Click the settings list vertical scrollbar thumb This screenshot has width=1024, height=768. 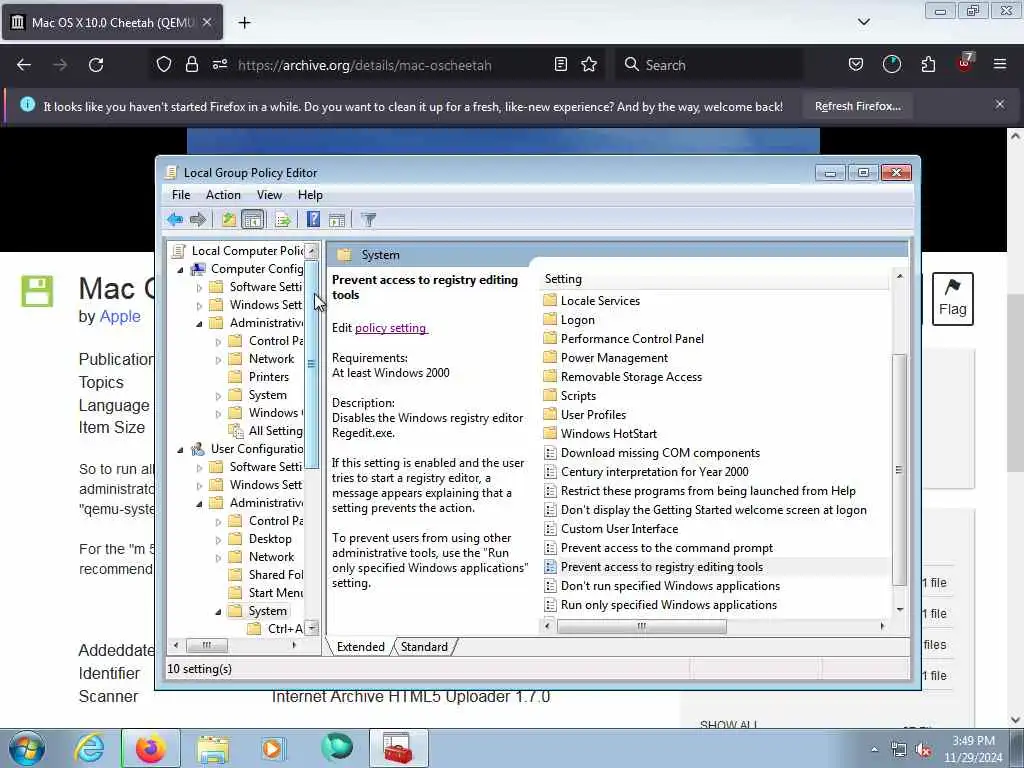[899, 470]
